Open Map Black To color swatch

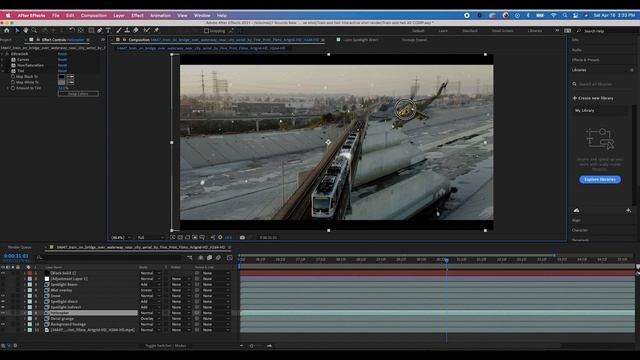click(61, 77)
